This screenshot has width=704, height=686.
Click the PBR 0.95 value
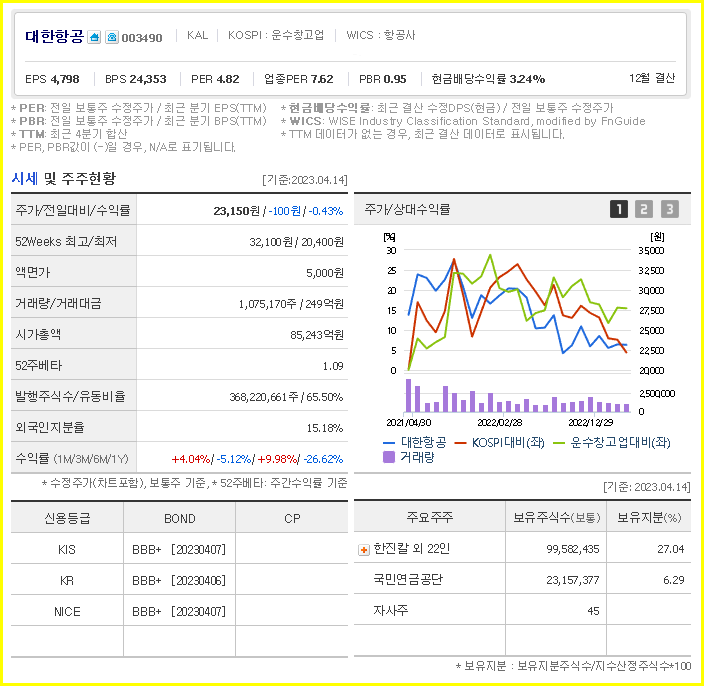(x=383, y=79)
